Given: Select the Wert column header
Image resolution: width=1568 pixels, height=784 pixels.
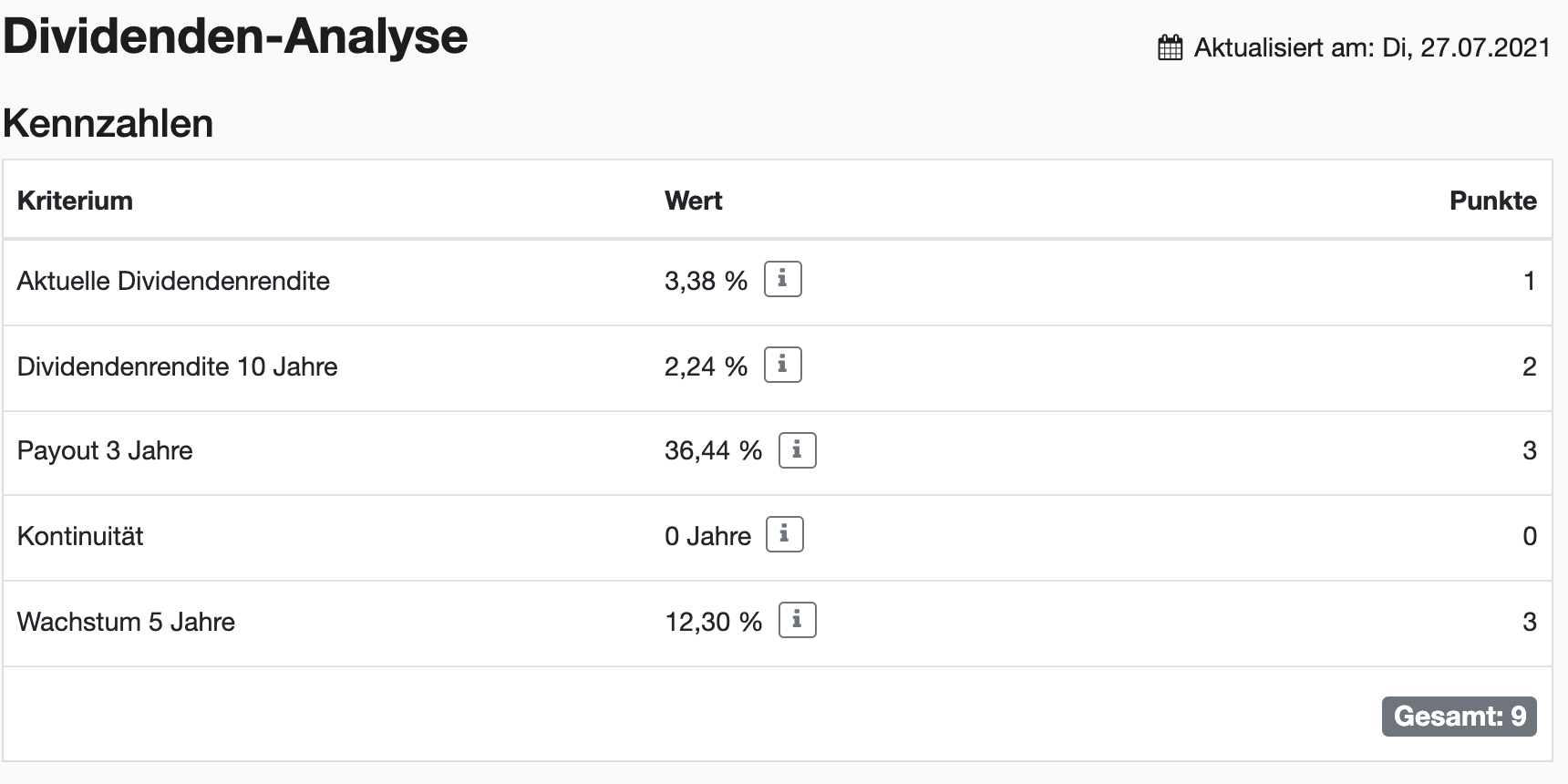Looking at the screenshot, I should pos(693,201).
